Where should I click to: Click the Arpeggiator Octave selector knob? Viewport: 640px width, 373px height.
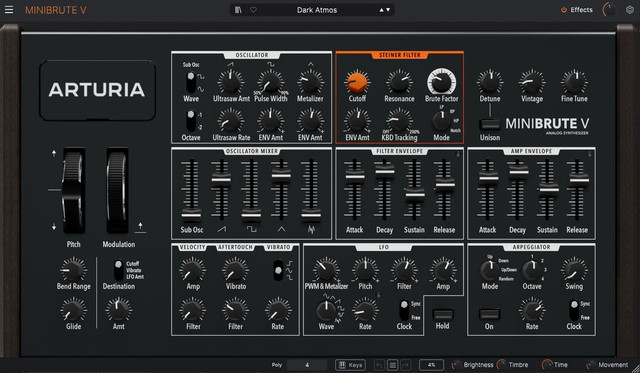[x=531, y=270]
